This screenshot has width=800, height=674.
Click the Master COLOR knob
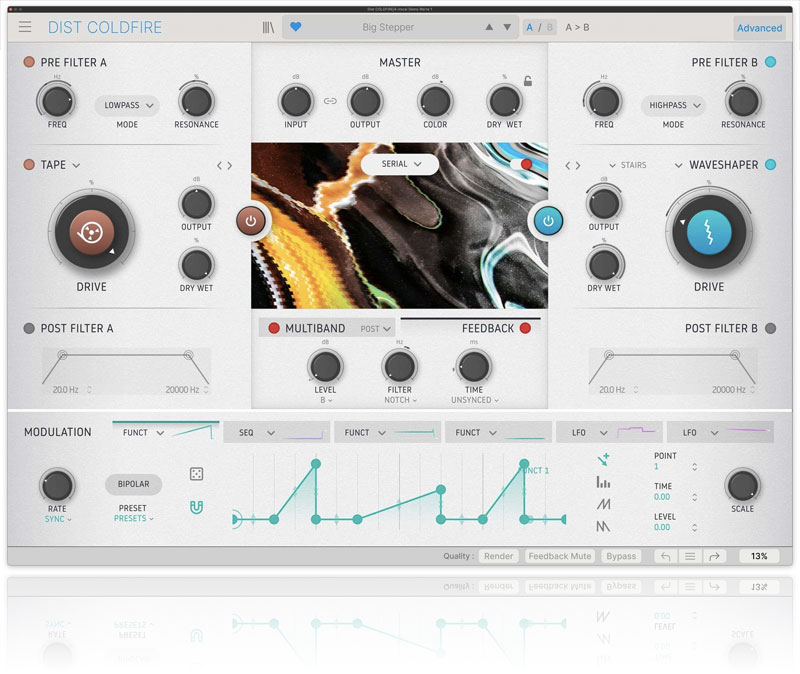pyautogui.click(x=435, y=101)
